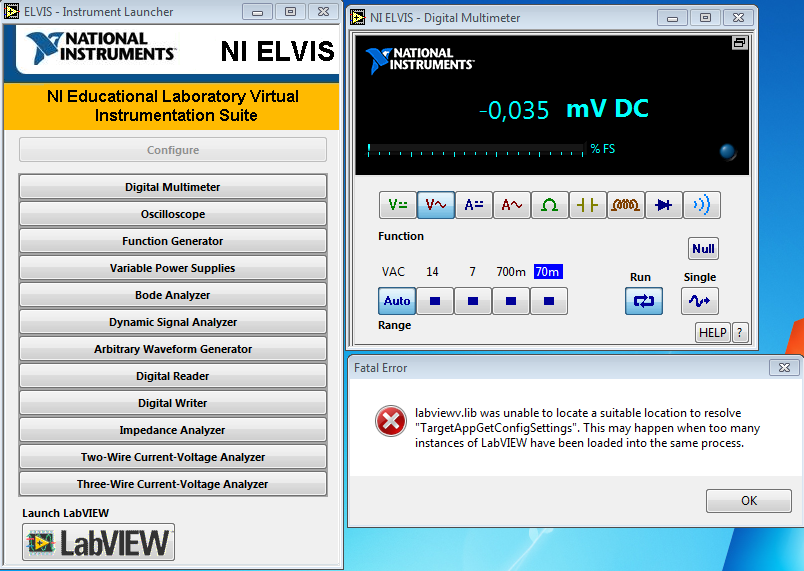Image resolution: width=804 pixels, height=571 pixels.
Task: Click restore icon in multimeter display corner
Action: click(x=739, y=43)
